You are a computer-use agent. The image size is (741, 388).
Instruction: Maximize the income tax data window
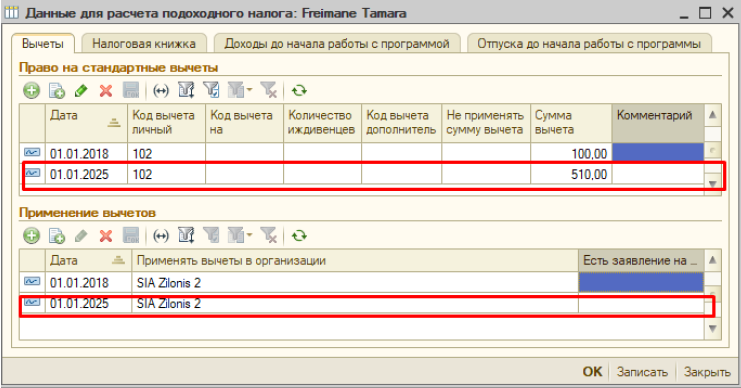coord(705,13)
